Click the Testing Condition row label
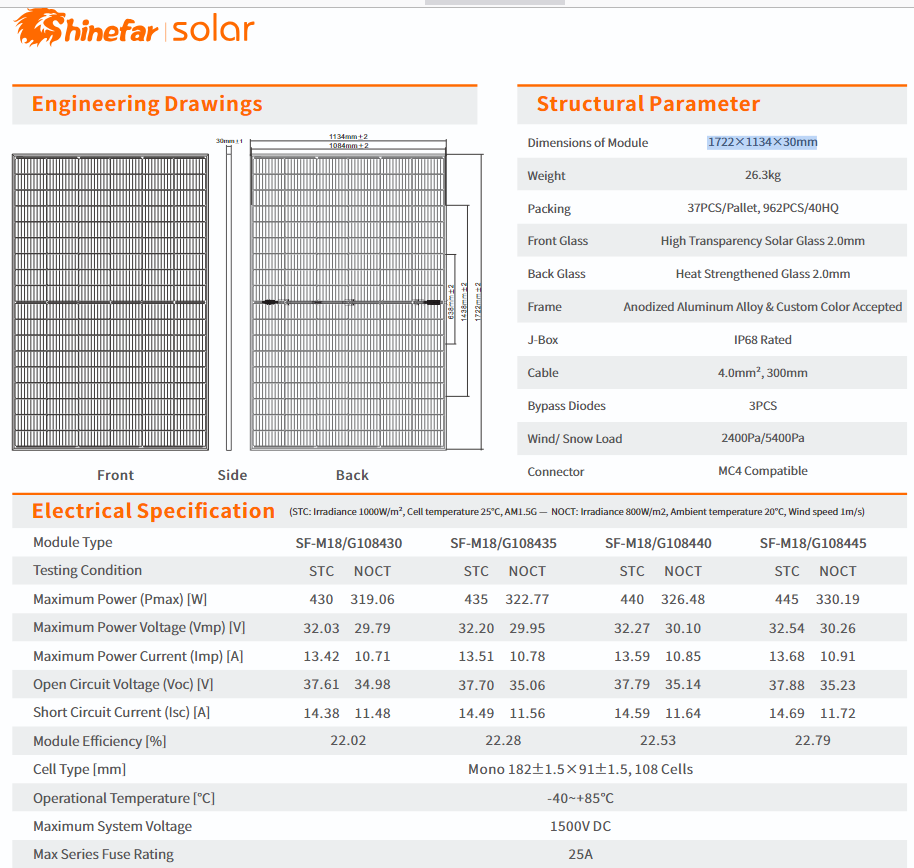Image resolution: width=914 pixels, height=868 pixels. pyautogui.click(x=87, y=570)
